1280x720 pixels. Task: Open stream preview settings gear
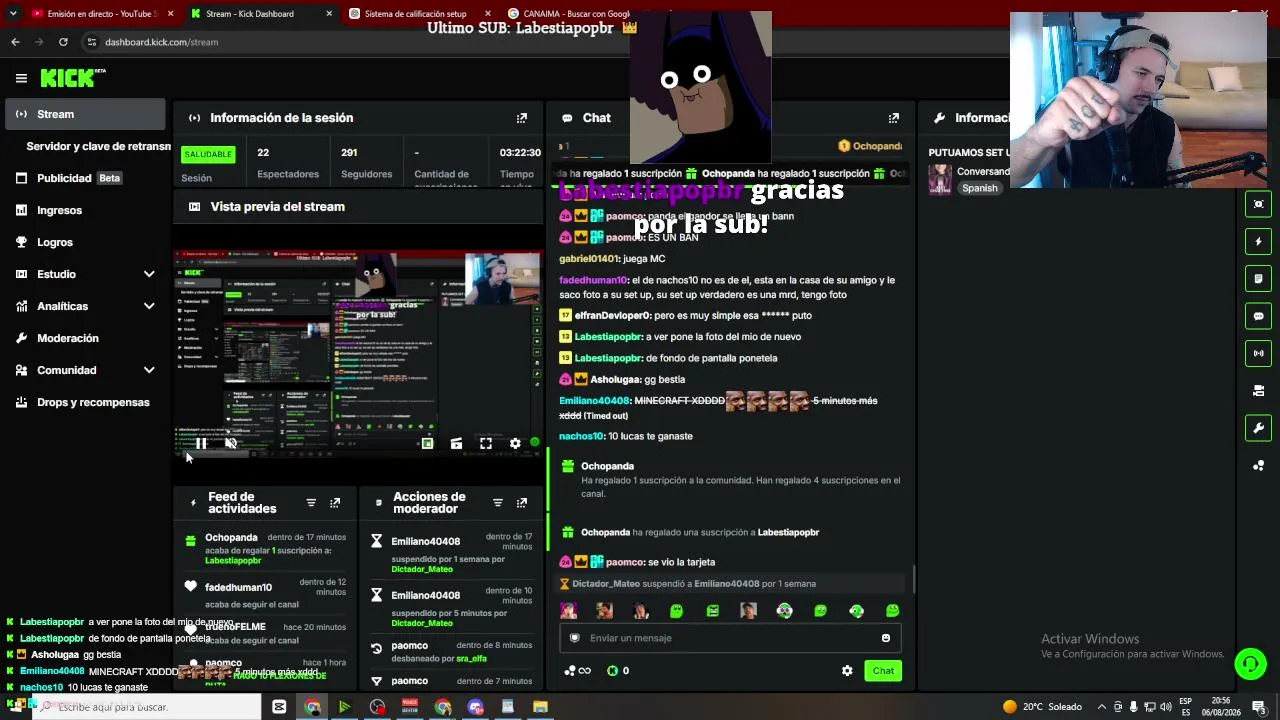click(515, 443)
